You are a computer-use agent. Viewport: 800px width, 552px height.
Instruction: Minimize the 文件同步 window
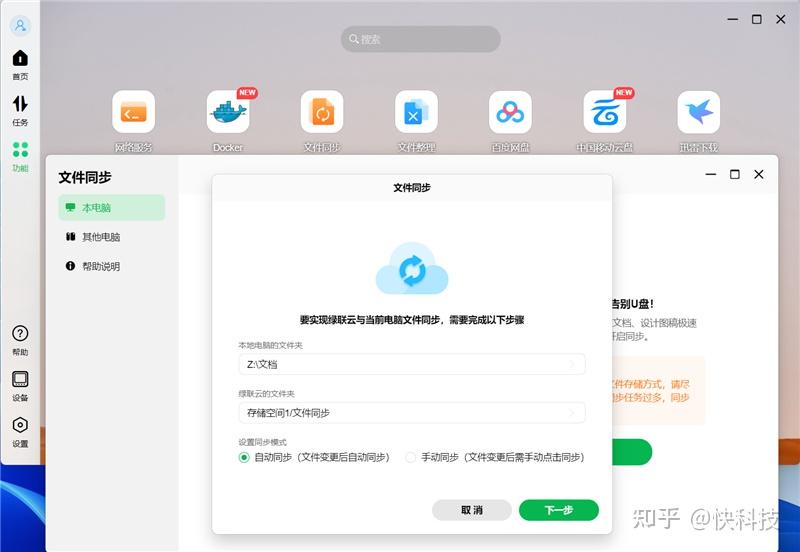[x=711, y=174]
